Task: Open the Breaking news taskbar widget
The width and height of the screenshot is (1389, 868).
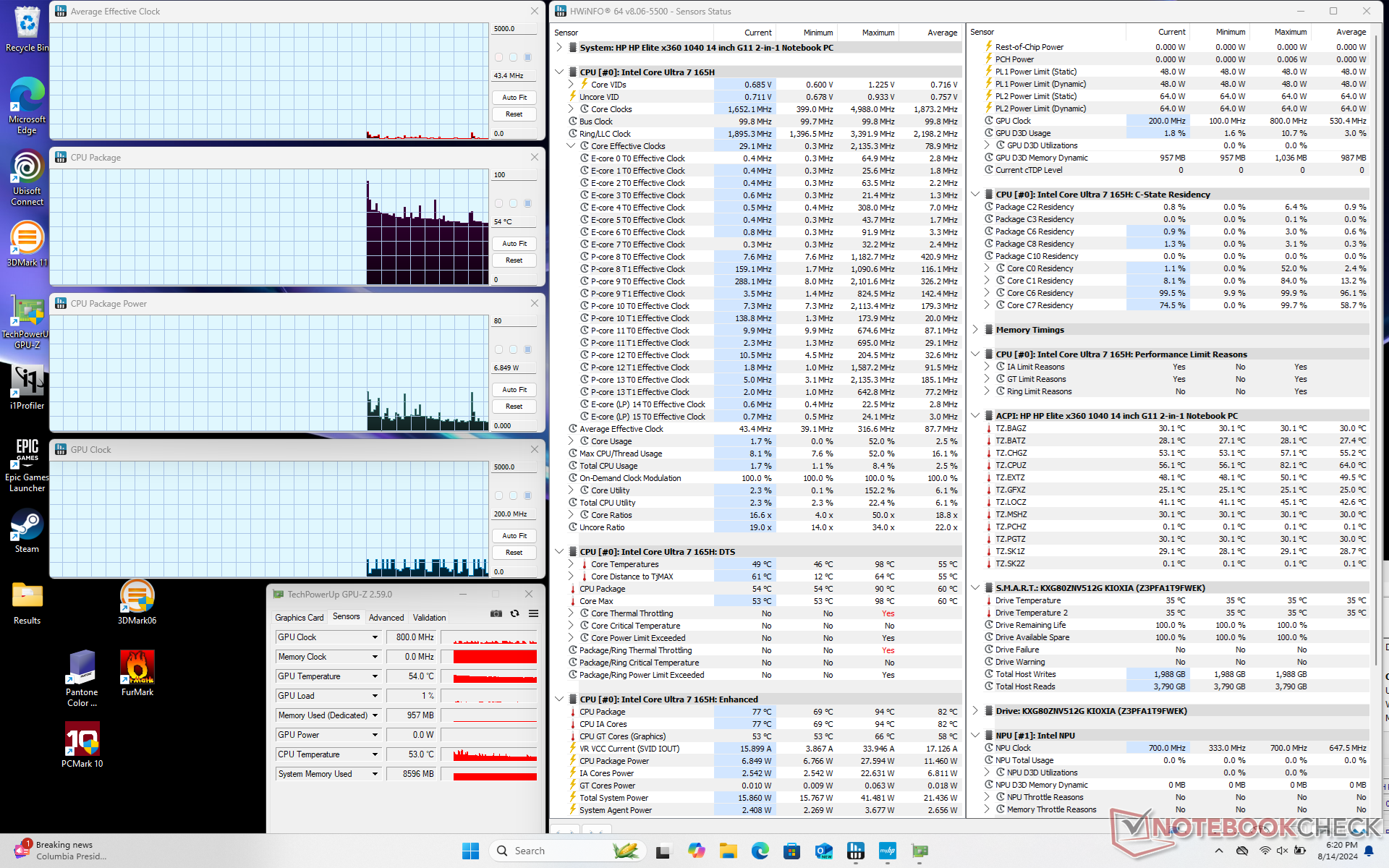Action: (61, 851)
